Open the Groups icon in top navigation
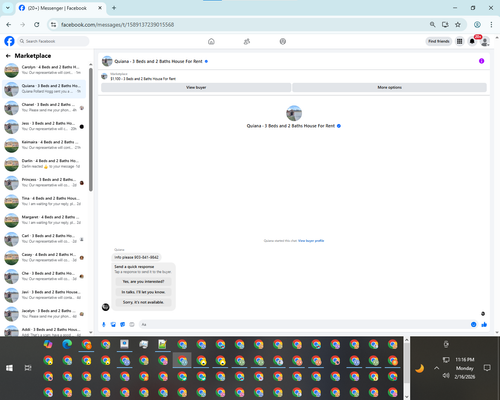Viewport: 500px width, 400px height. pyautogui.click(x=283, y=41)
